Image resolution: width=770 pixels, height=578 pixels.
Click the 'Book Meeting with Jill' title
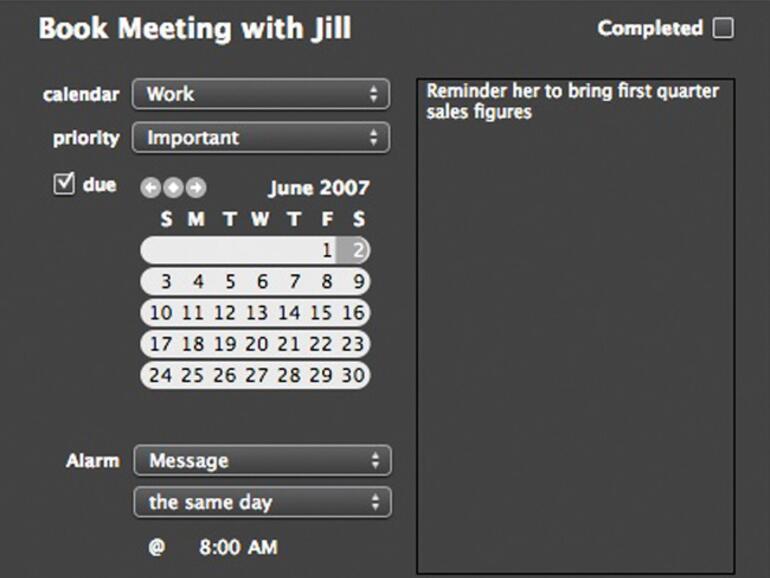195,28
